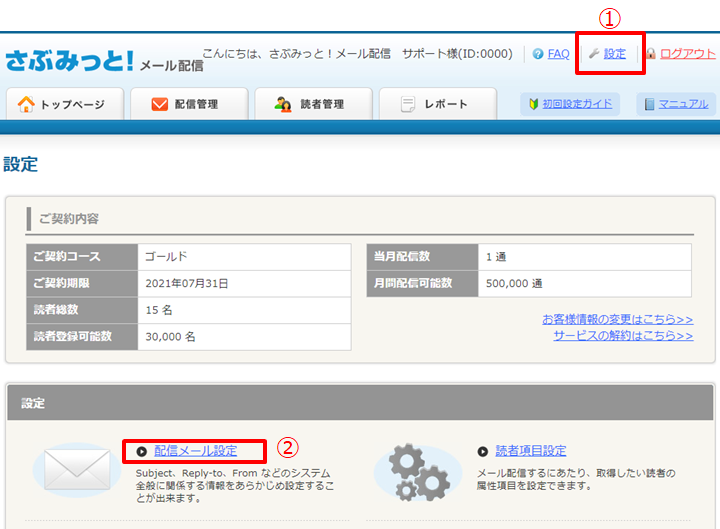Click the document icon on レポート

[407, 104]
